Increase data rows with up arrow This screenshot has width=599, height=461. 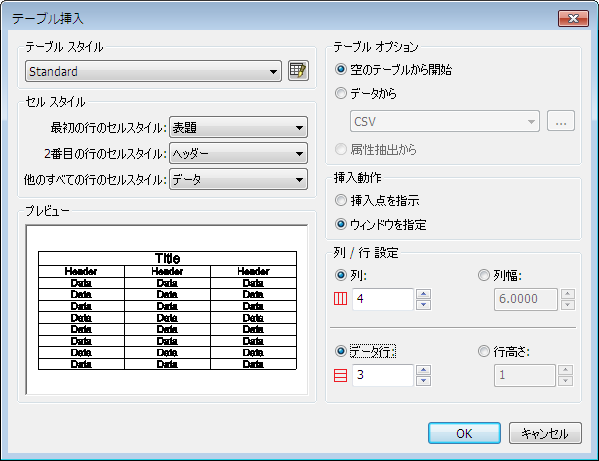click(x=423, y=370)
